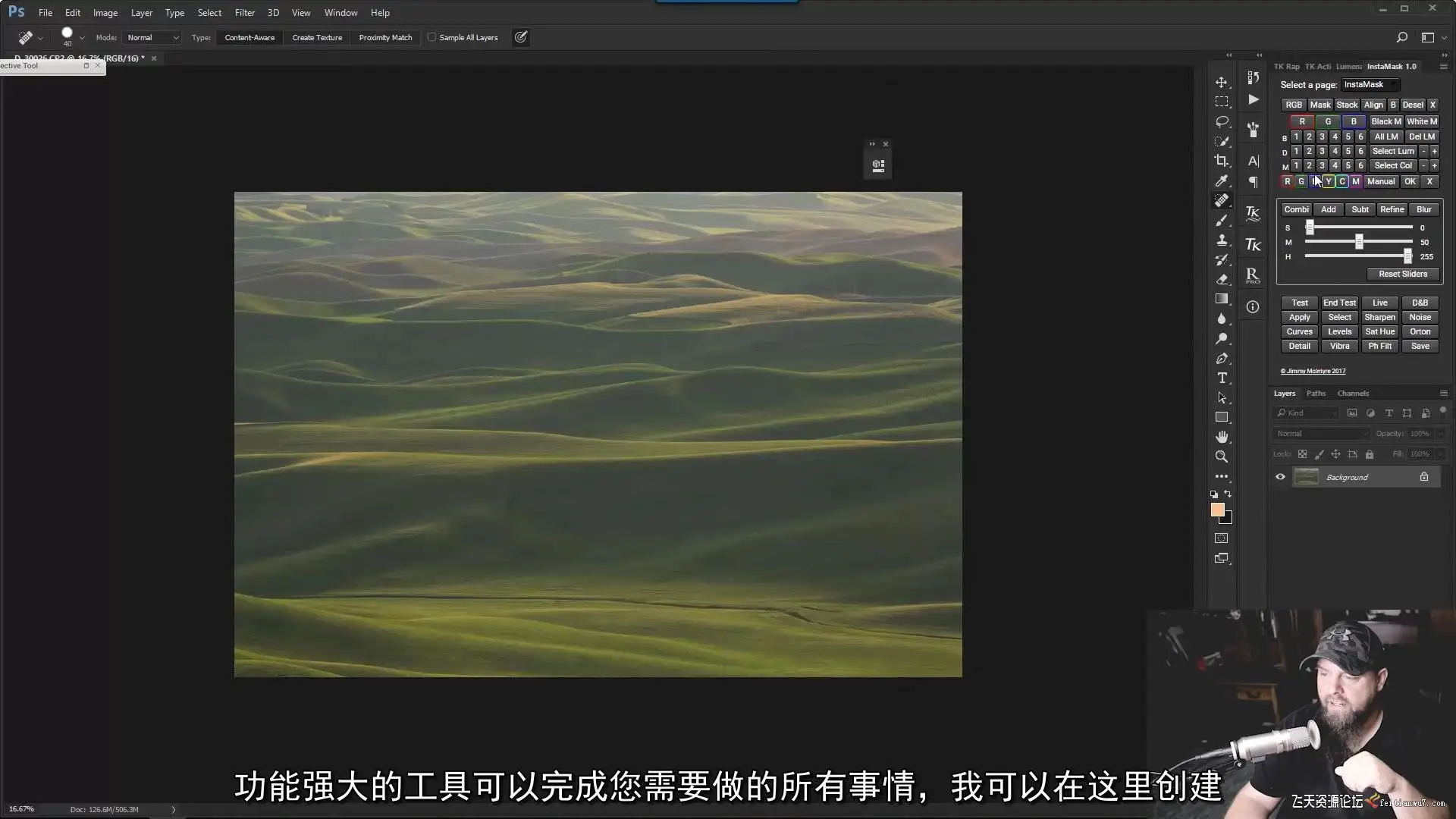Click the Curves button in InstaMask
Viewport: 1456px width, 819px height.
(x=1299, y=331)
